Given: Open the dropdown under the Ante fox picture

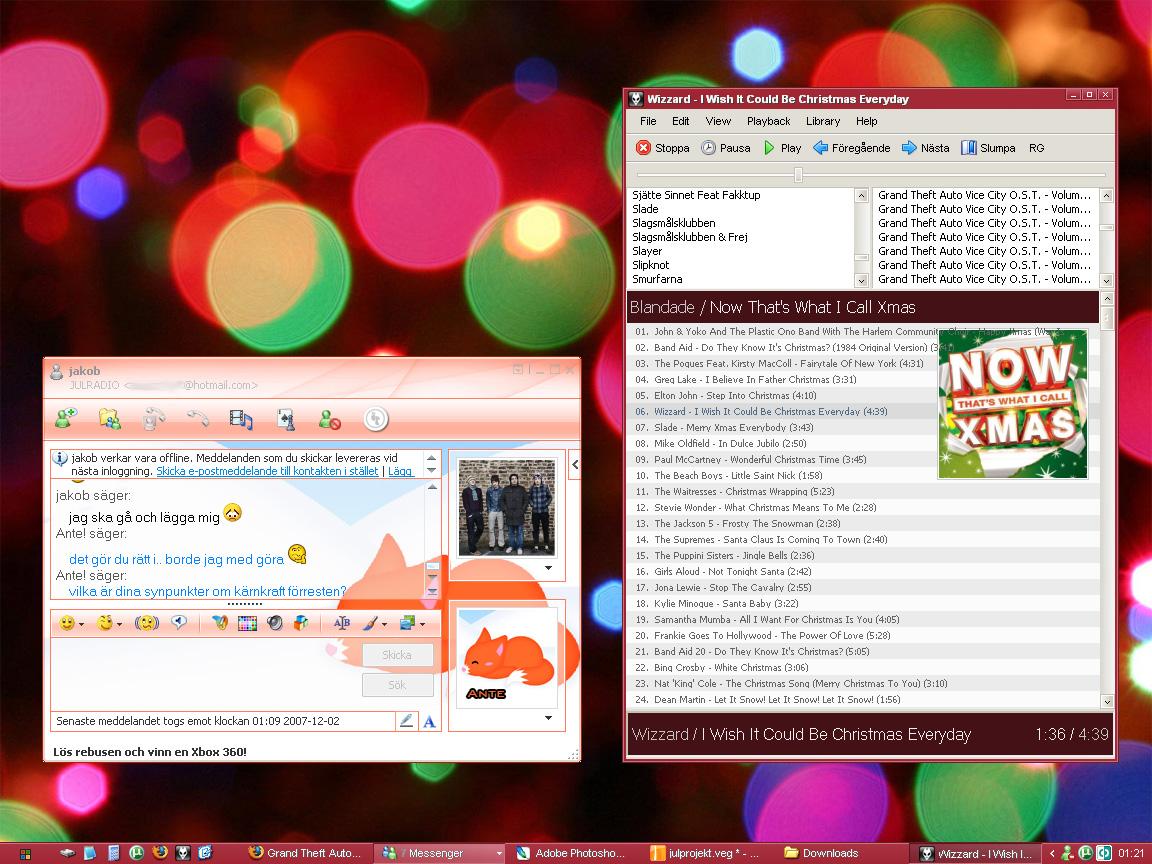Looking at the screenshot, I should (548, 718).
